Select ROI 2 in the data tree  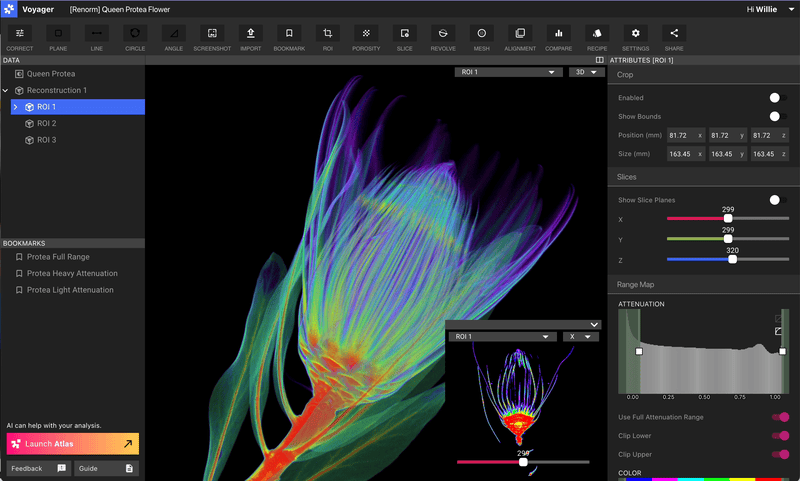(x=46, y=124)
